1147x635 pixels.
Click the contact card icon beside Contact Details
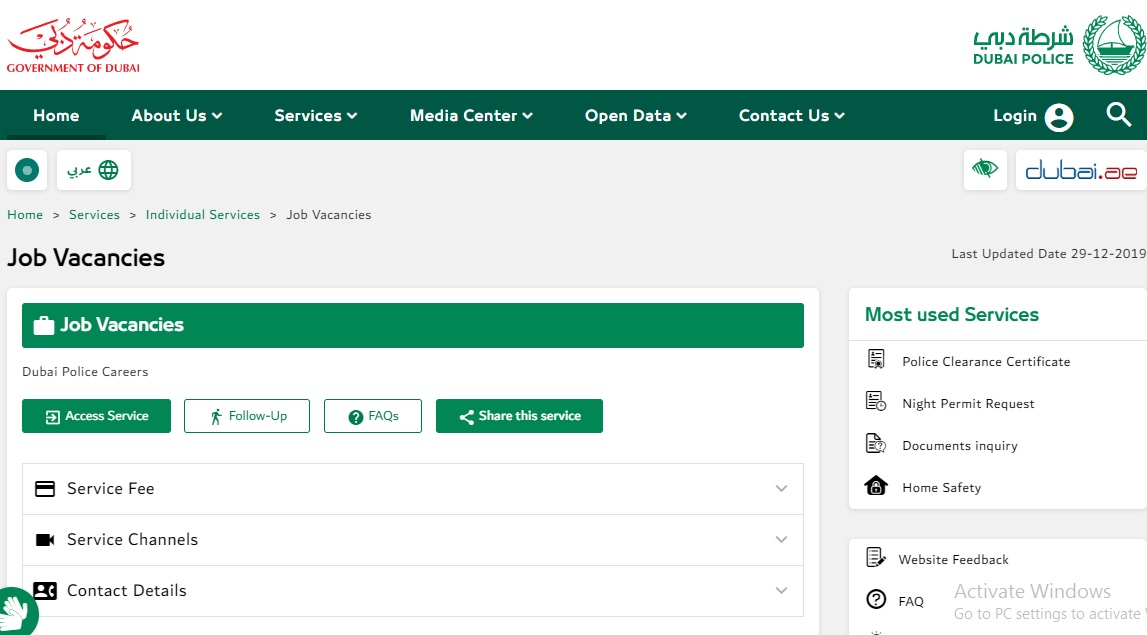[45, 591]
